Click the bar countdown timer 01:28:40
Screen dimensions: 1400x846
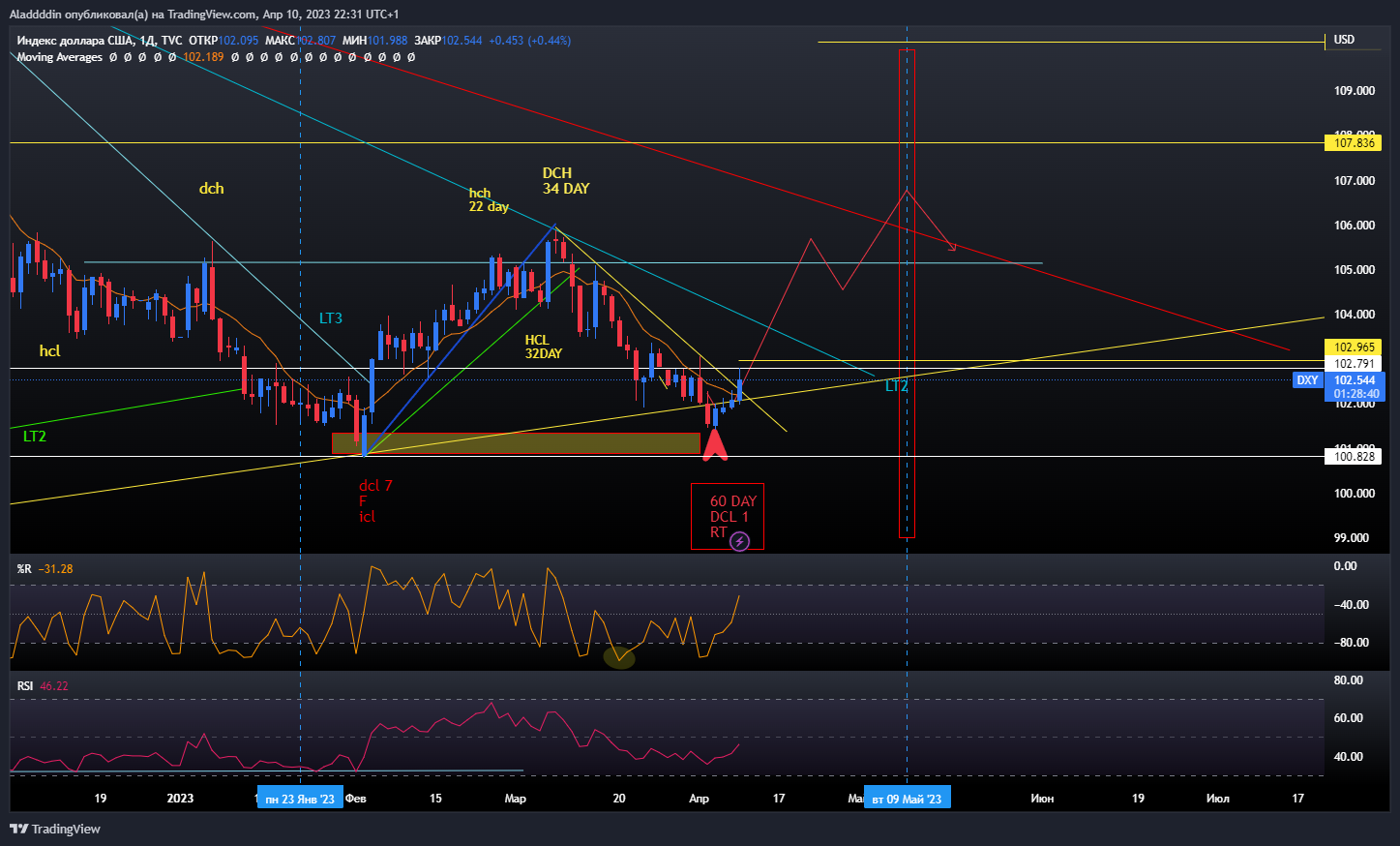[x=1356, y=394]
